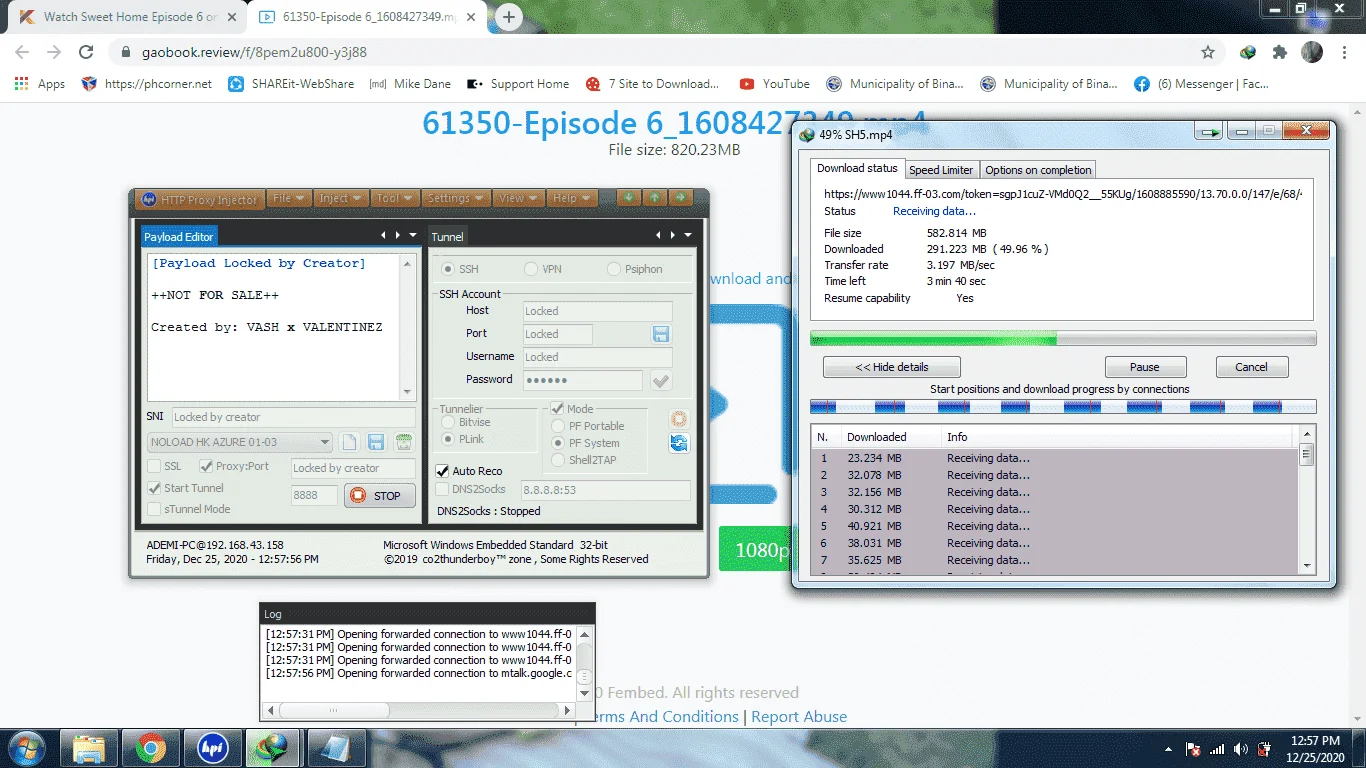Open the Inject dropdown menu
Viewport: 1366px width, 768px height.
[x=341, y=198]
